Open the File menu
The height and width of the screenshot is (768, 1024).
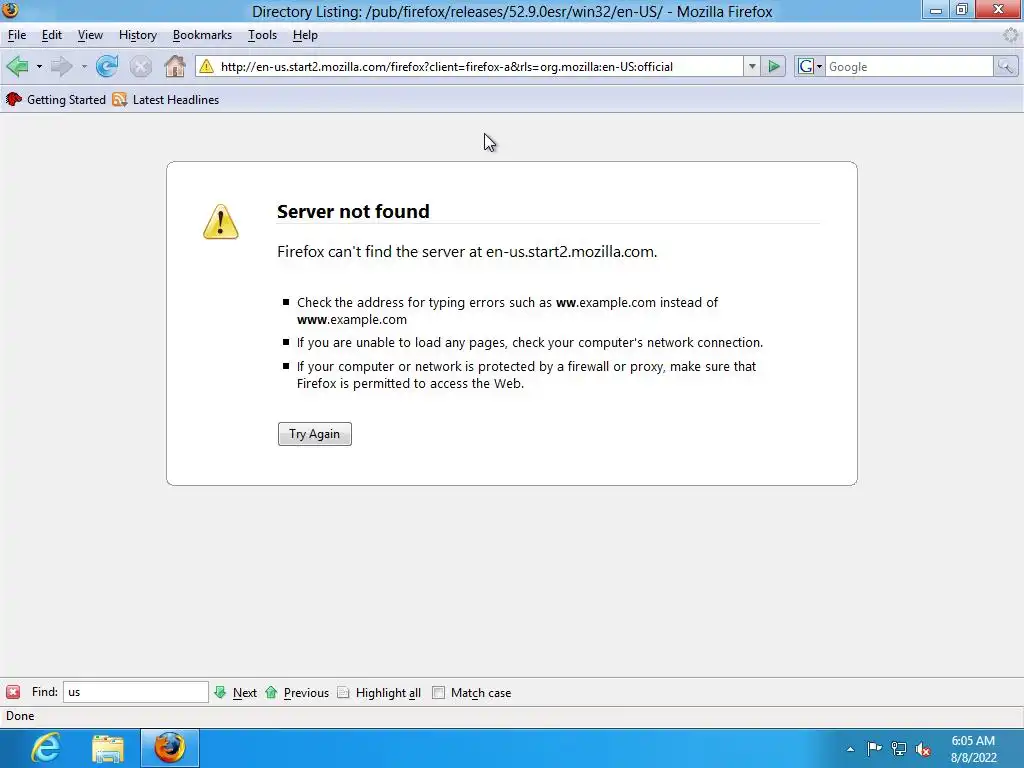pos(17,35)
